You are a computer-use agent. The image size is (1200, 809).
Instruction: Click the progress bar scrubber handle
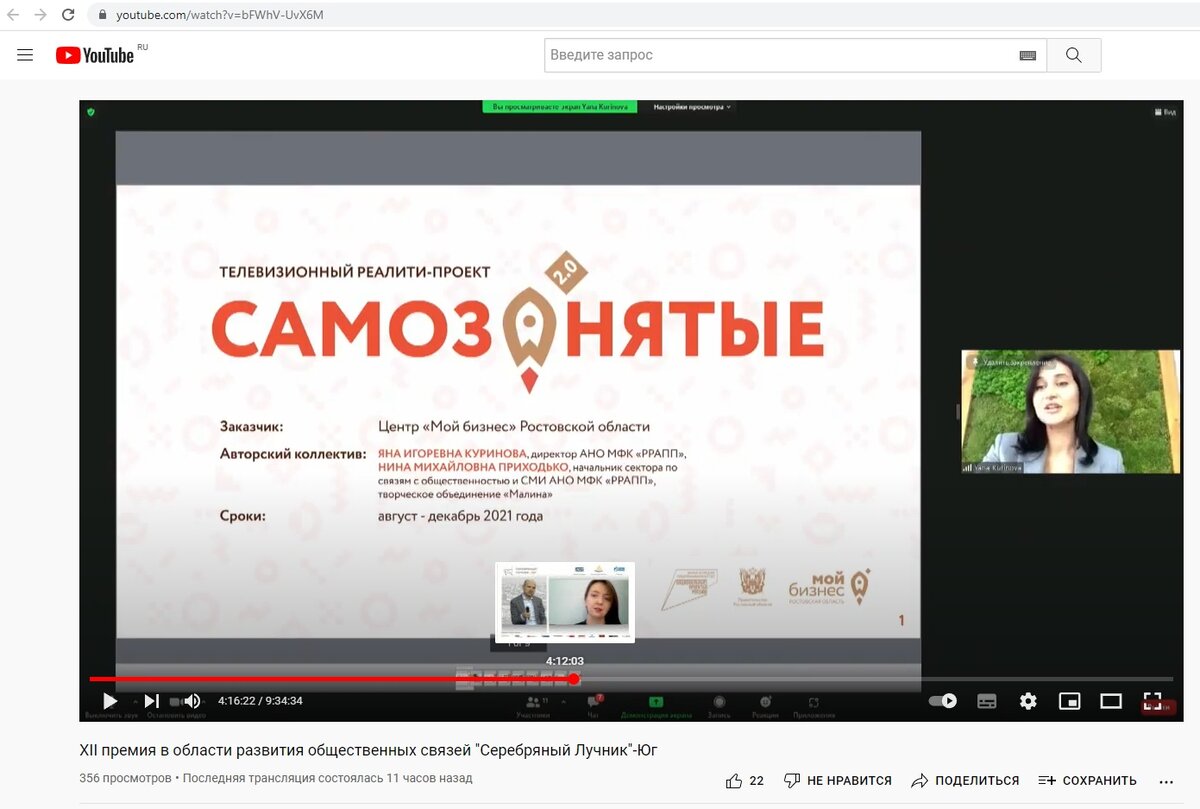[573, 679]
